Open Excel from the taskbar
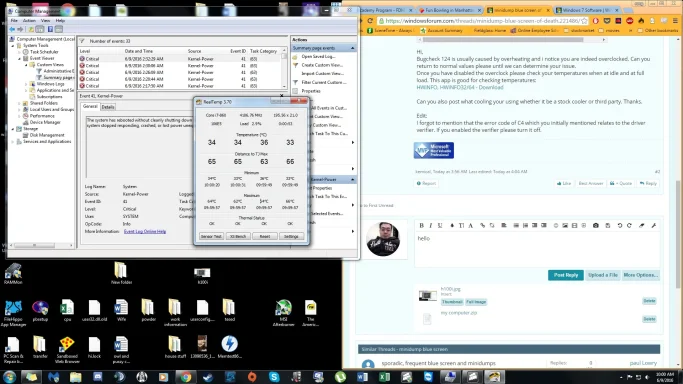The image size is (683, 384). 384,377
